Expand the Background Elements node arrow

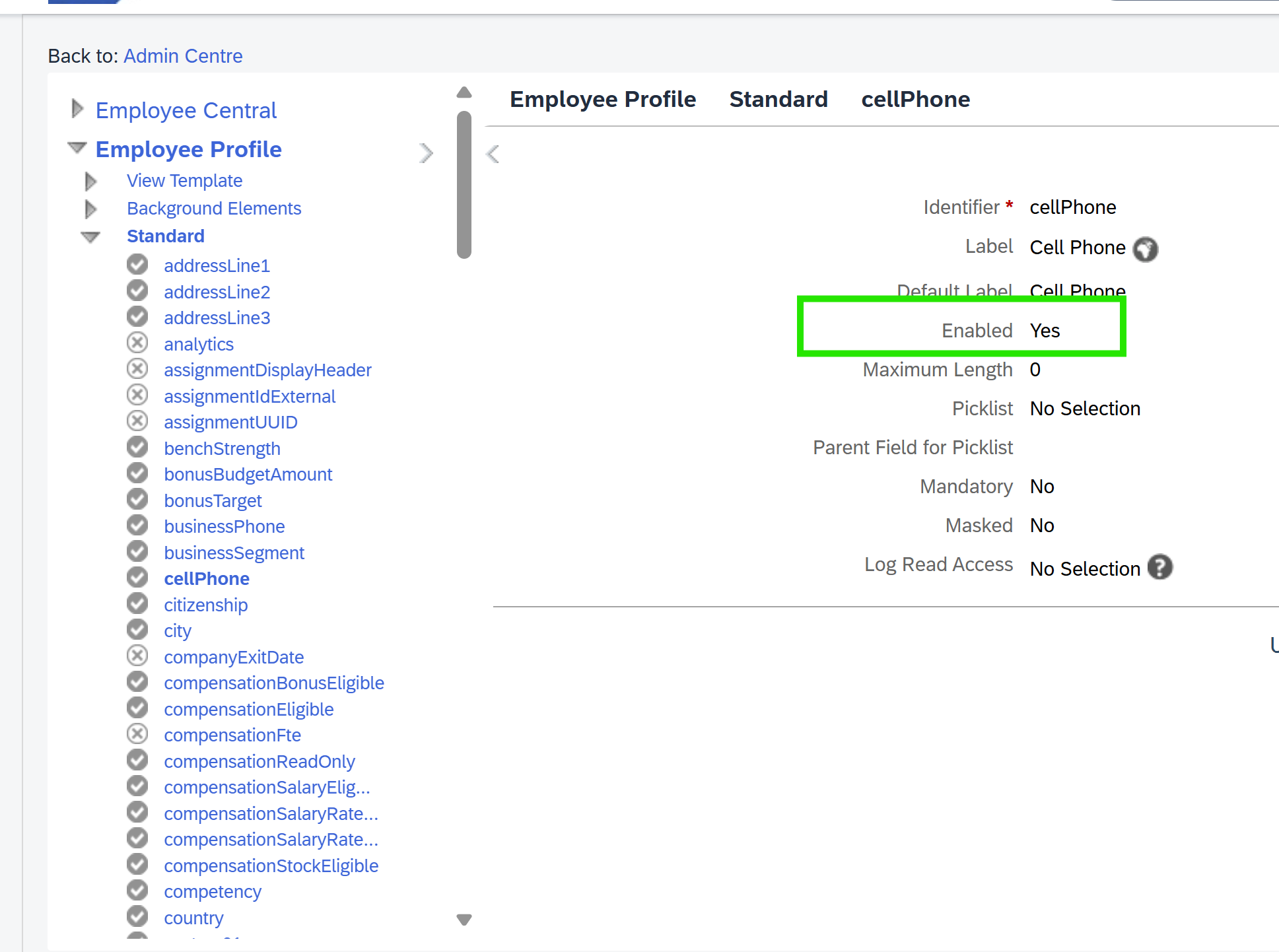91,209
